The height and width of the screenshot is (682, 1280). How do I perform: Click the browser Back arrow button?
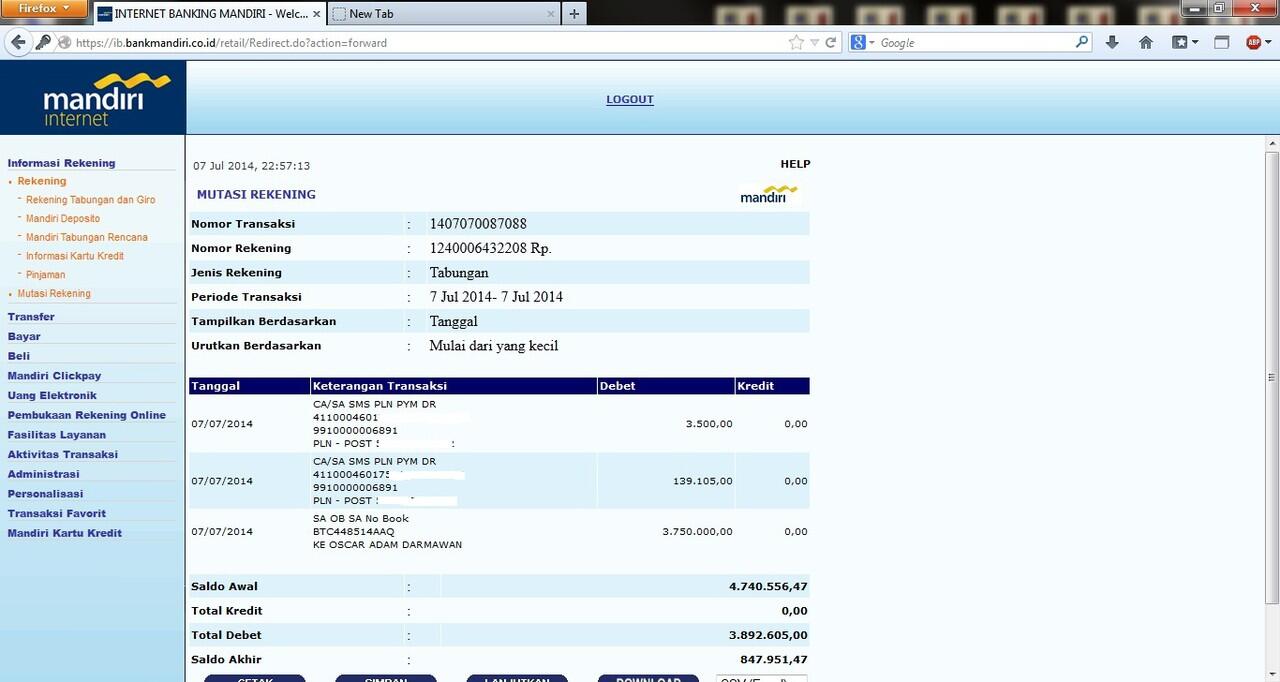point(17,42)
